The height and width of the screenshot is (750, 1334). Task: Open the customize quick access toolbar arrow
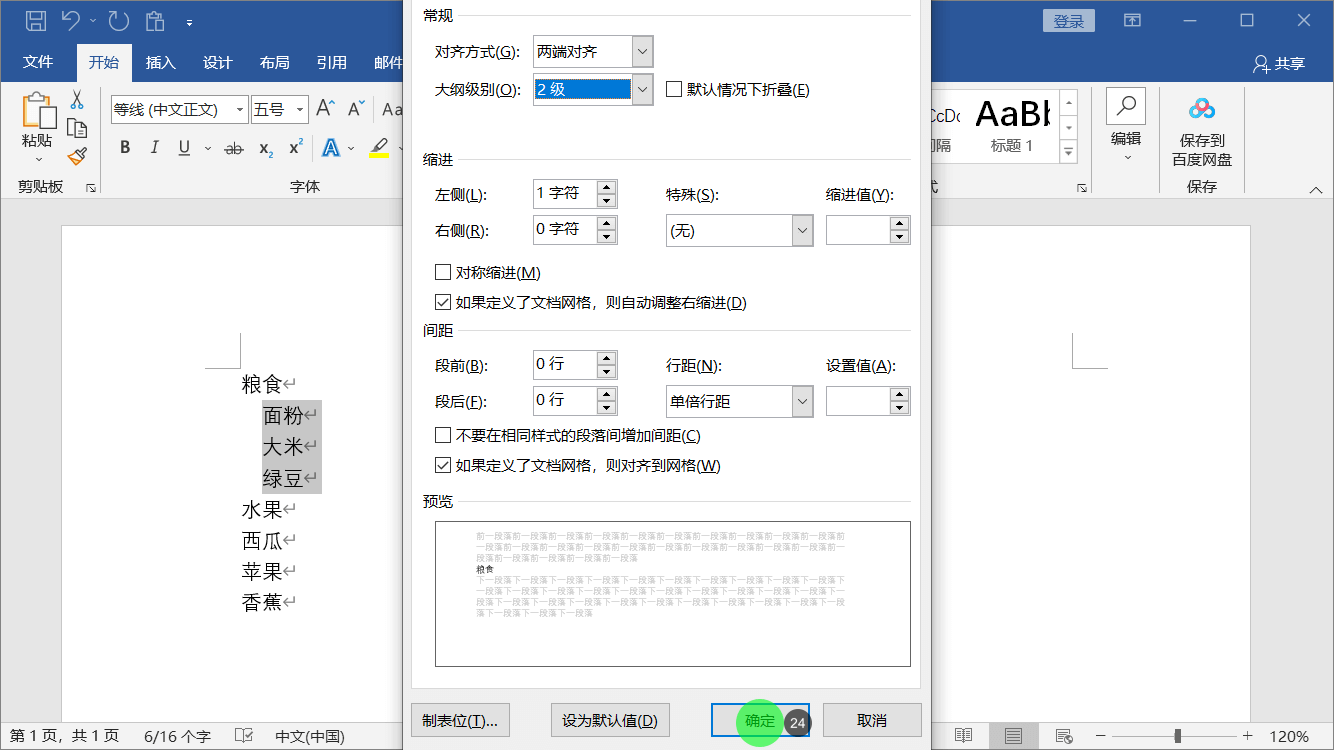coord(190,21)
